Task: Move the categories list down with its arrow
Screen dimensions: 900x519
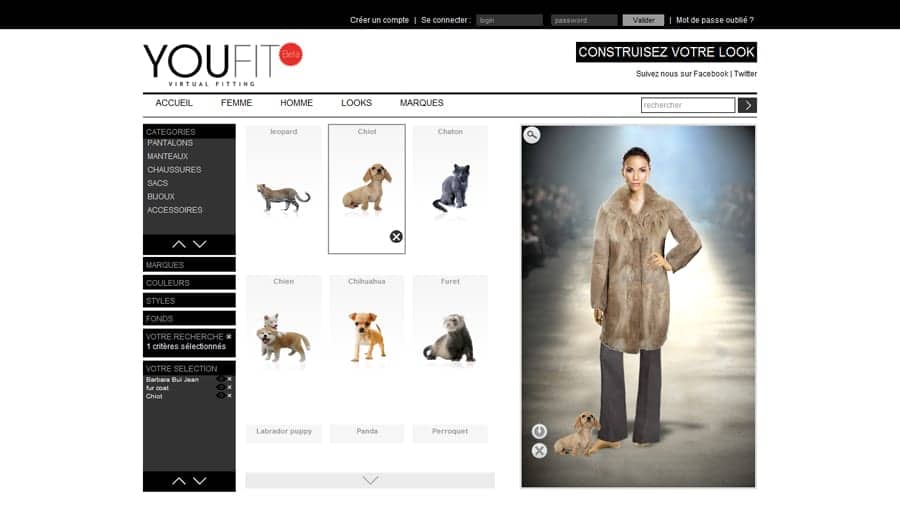Action: click(200, 244)
